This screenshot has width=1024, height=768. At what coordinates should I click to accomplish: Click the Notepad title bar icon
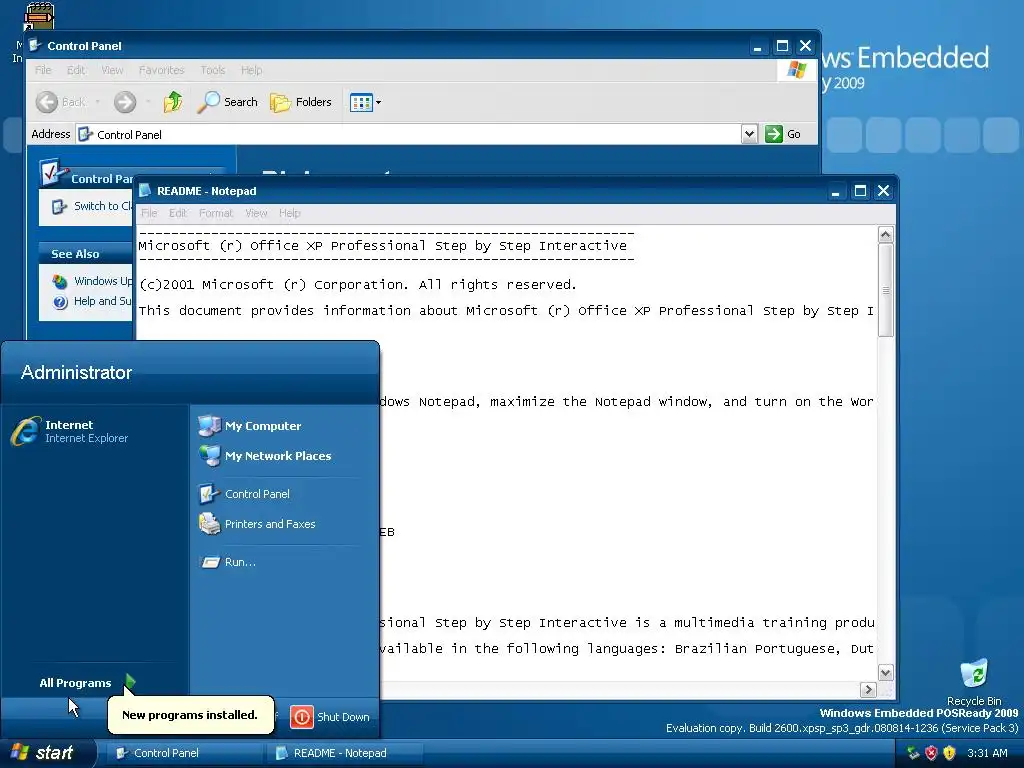145,191
